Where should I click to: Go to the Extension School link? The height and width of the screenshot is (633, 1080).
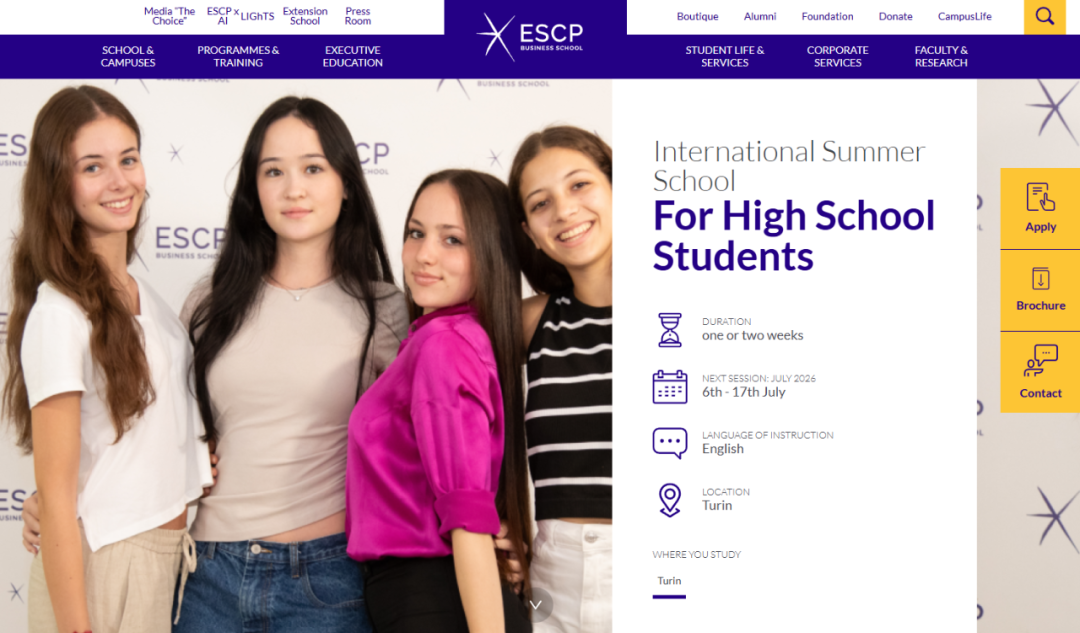tap(305, 16)
